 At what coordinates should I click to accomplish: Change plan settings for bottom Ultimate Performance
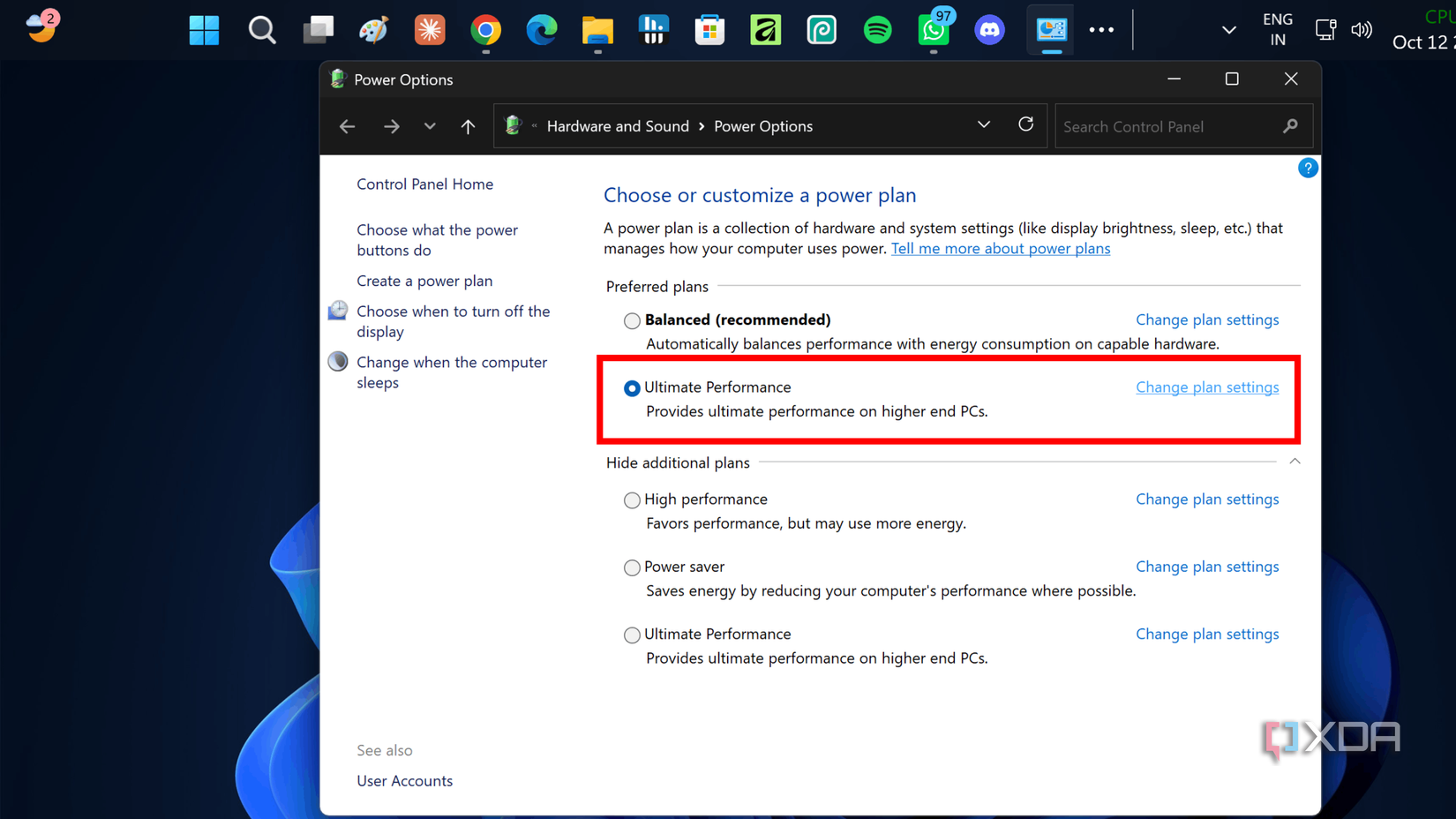pyautogui.click(x=1207, y=634)
